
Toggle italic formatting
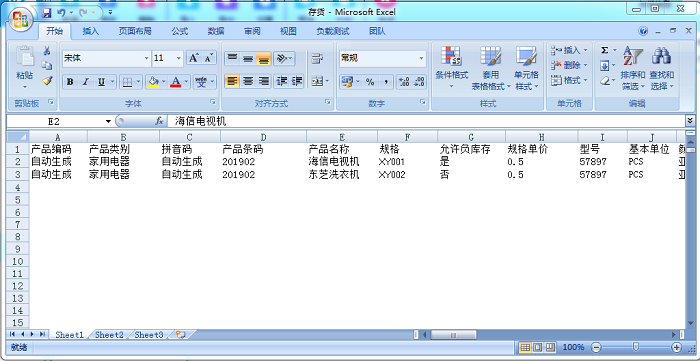point(85,82)
